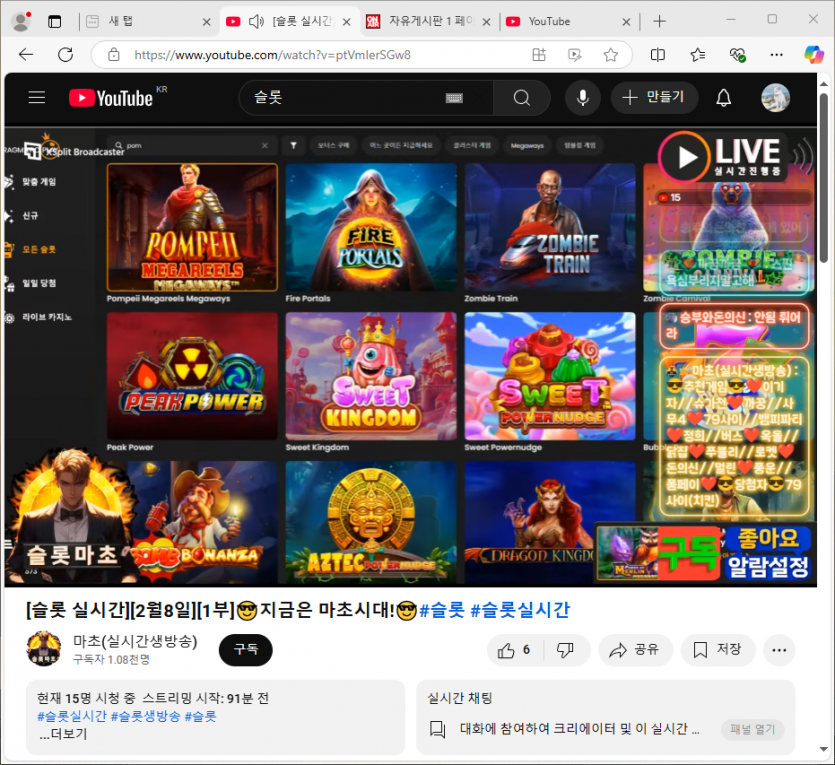
Task: Click the 구독자 1.08천명 subscriber count text
Action: 111,659
